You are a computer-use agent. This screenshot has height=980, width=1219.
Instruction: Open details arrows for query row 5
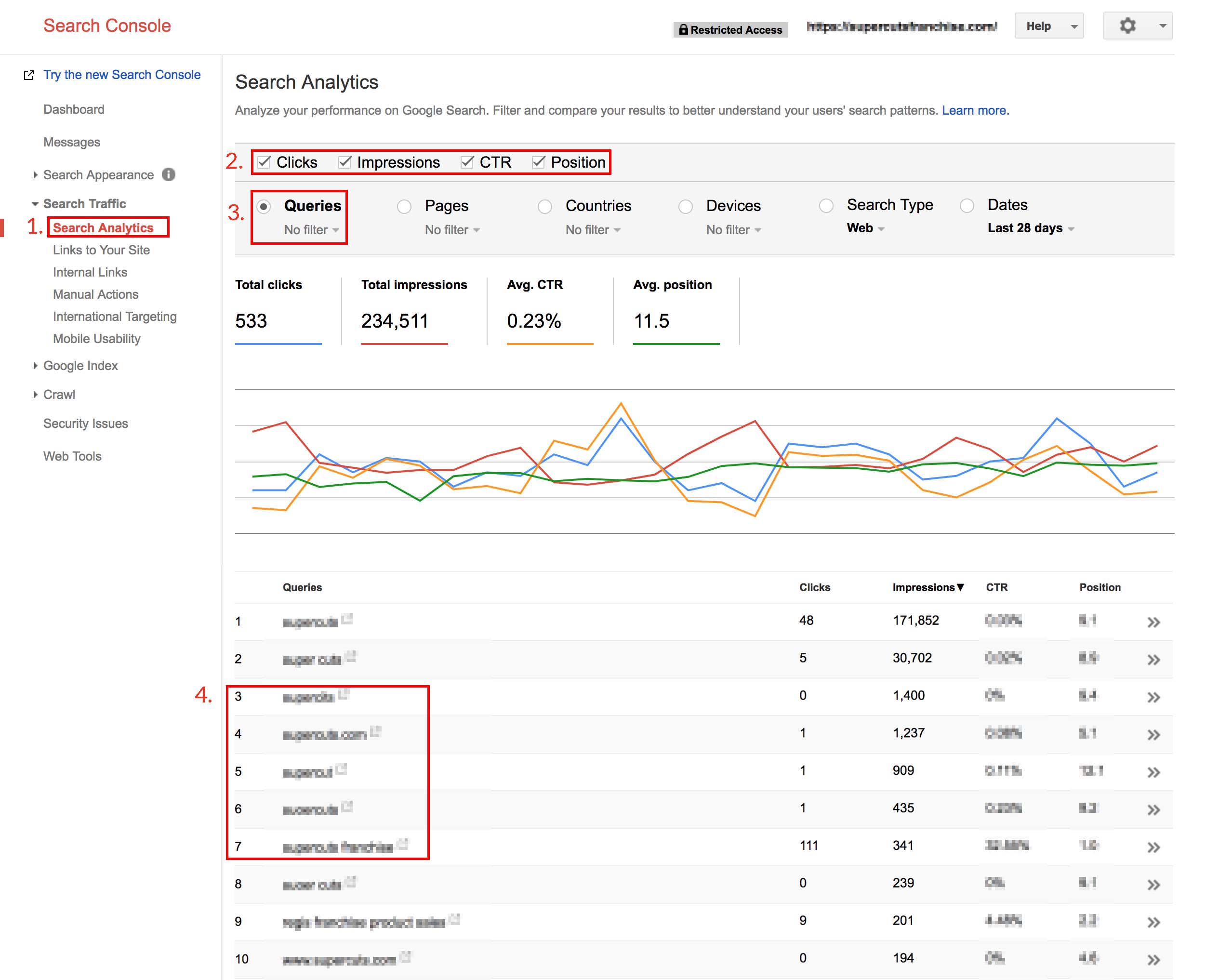pyautogui.click(x=1153, y=772)
